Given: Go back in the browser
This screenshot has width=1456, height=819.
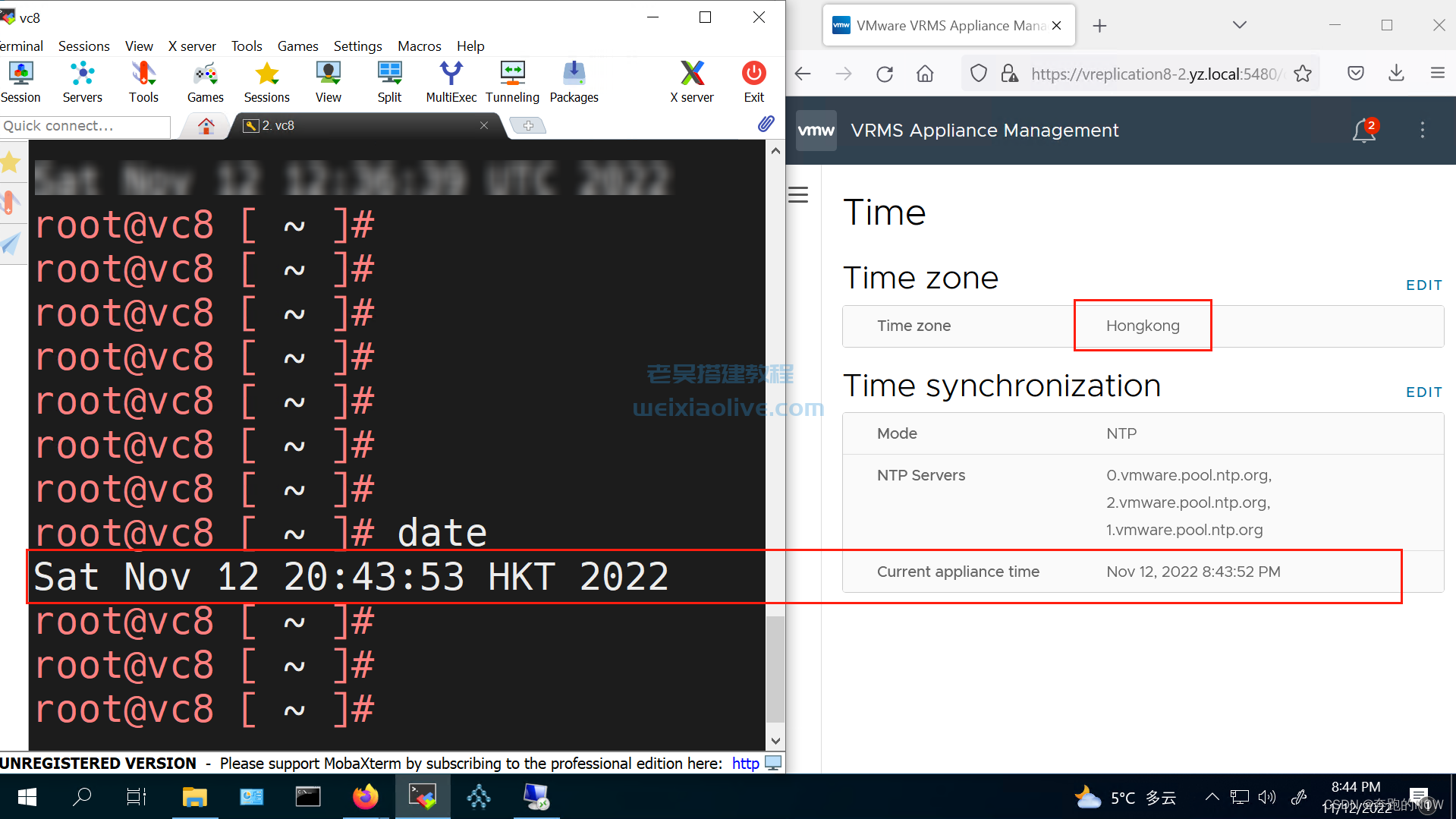Looking at the screenshot, I should (x=803, y=74).
